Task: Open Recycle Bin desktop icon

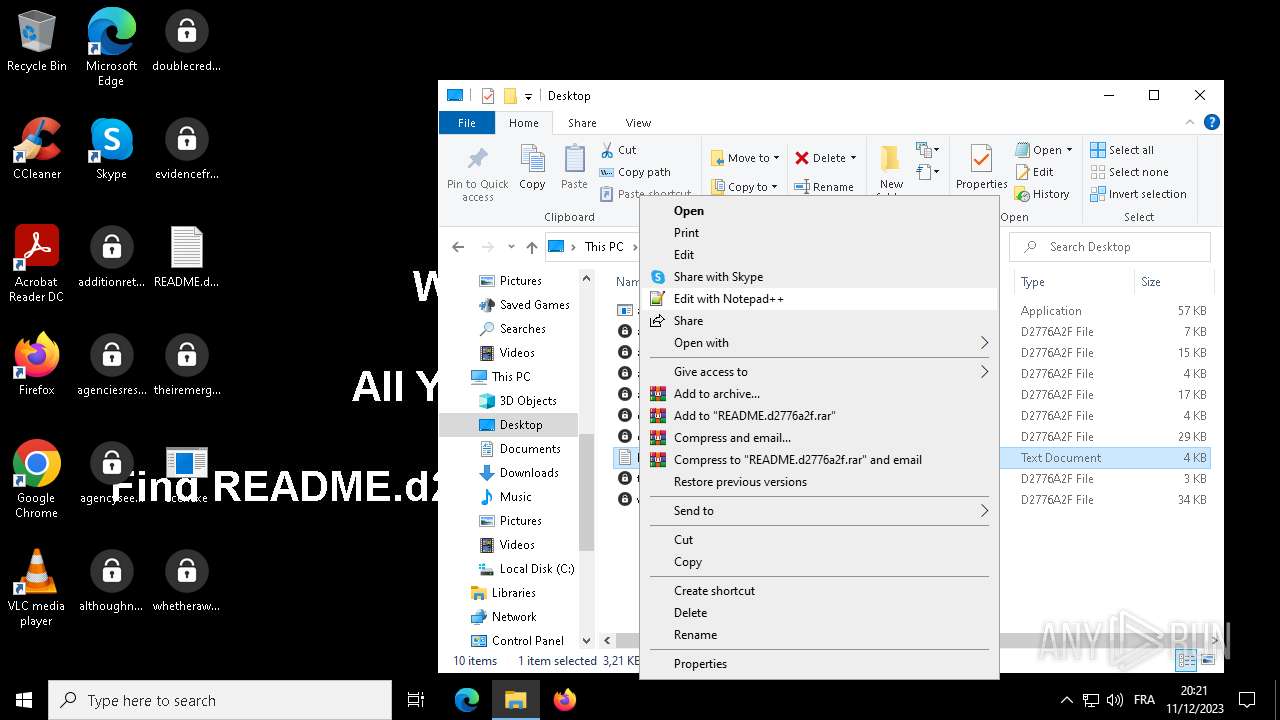Action: (37, 42)
